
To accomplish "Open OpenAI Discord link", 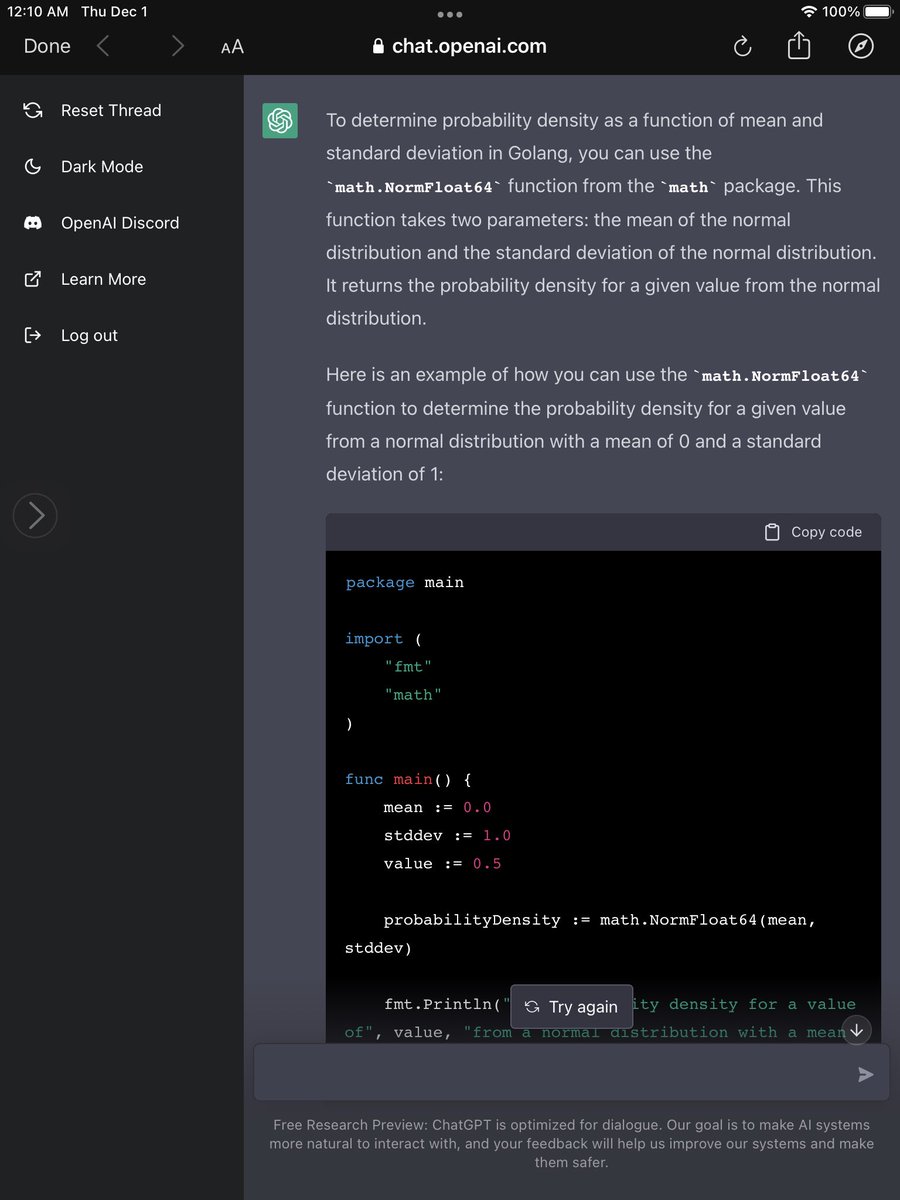I will (x=122, y=222).
